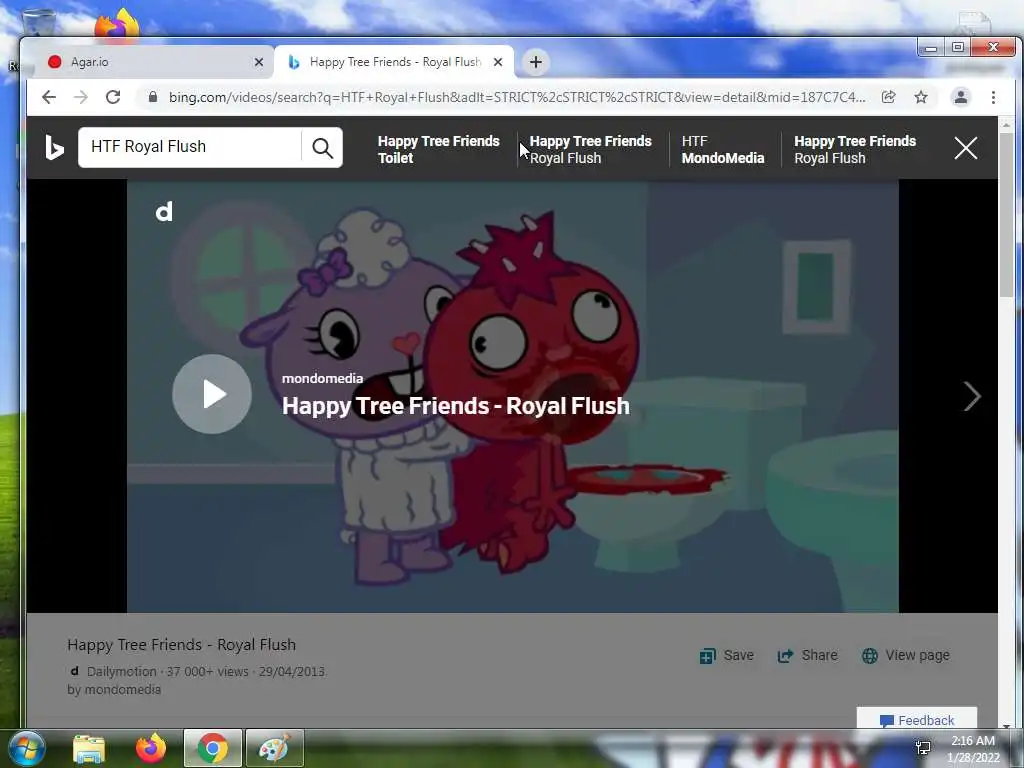Viewport: 1024px width, 768px height.
Task: Click the HTF Royal Flush search field
Action: [x=189, y=147]
